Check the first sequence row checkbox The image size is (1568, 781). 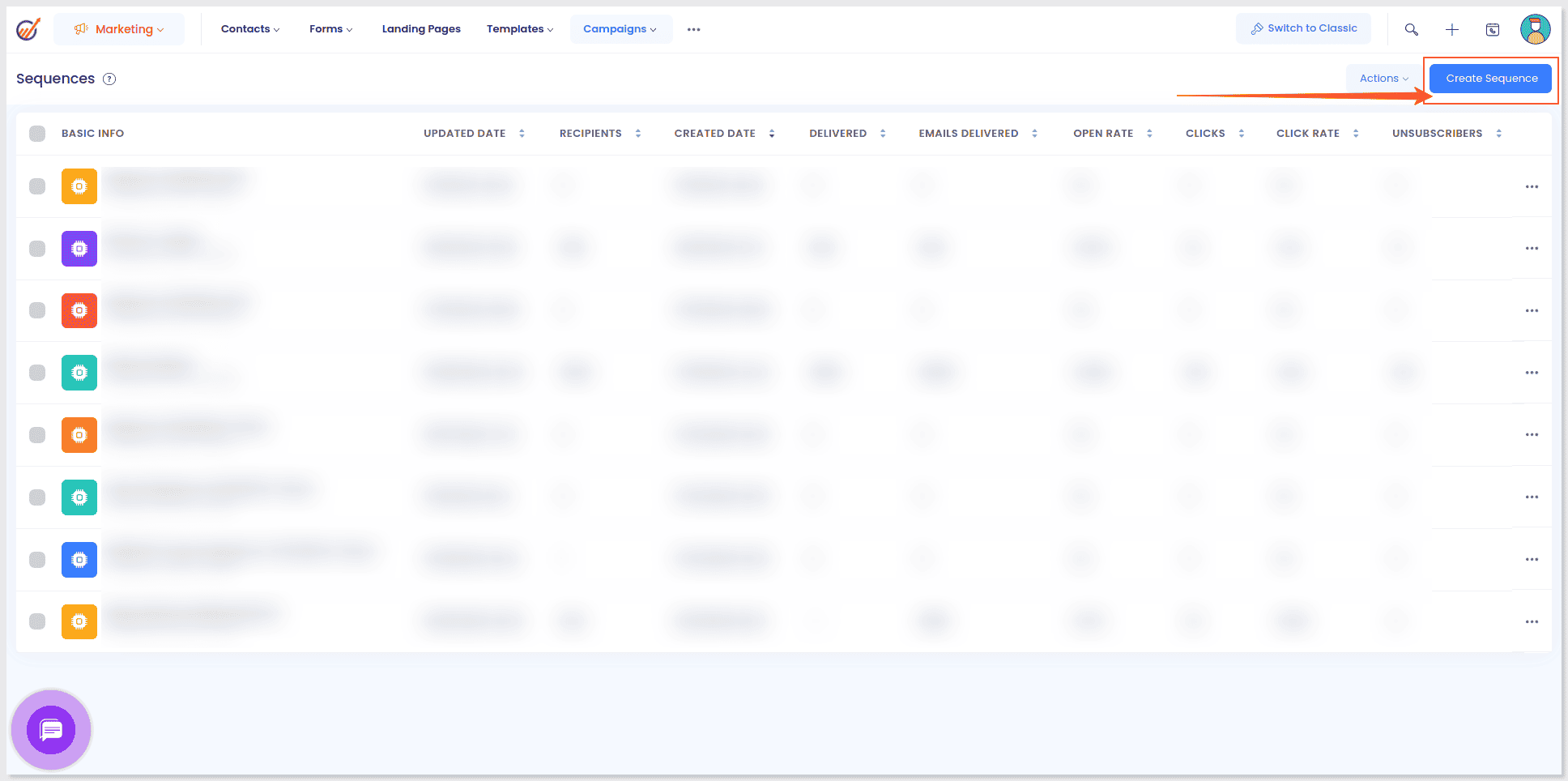coord(37,186)
